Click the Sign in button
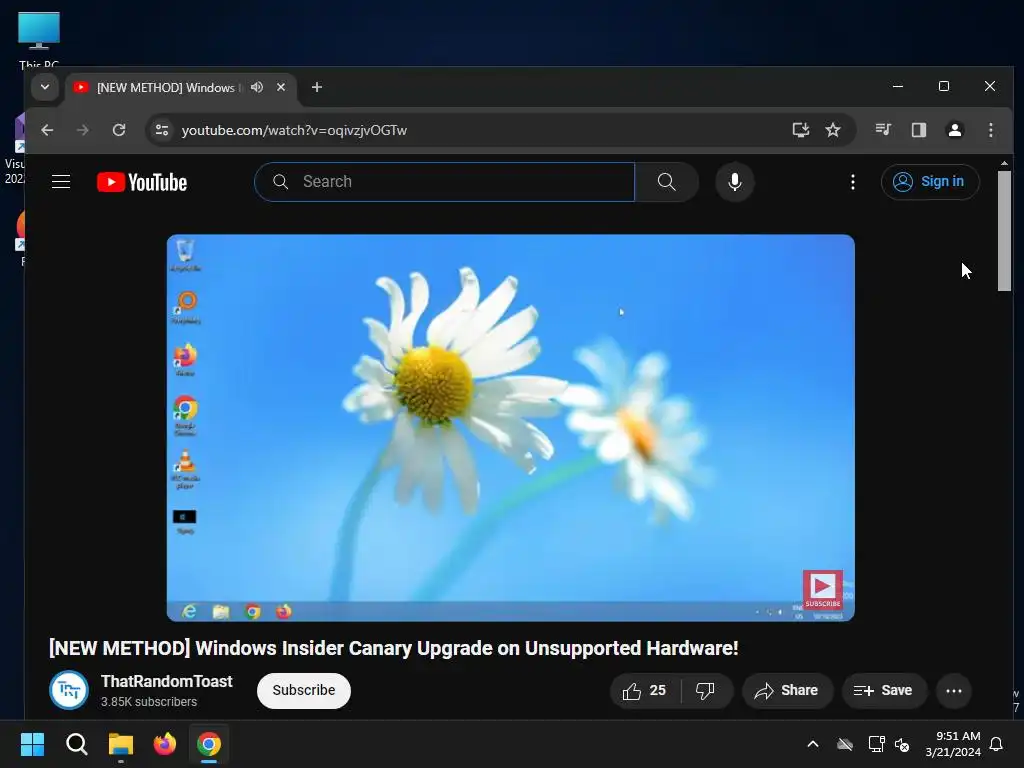This screenshot has height=768, width=1024. coord(930,182)
